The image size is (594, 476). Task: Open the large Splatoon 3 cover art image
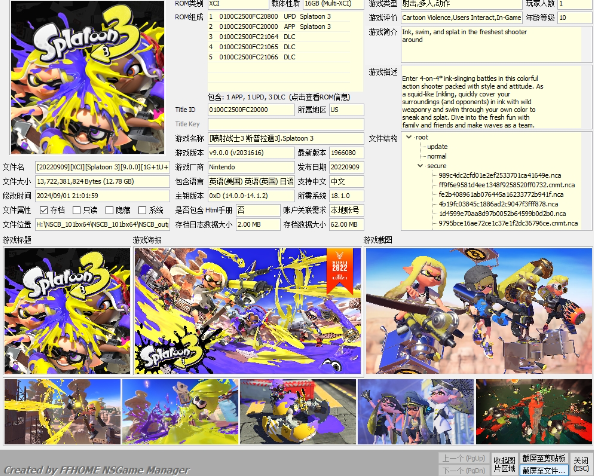coord(88,77)
